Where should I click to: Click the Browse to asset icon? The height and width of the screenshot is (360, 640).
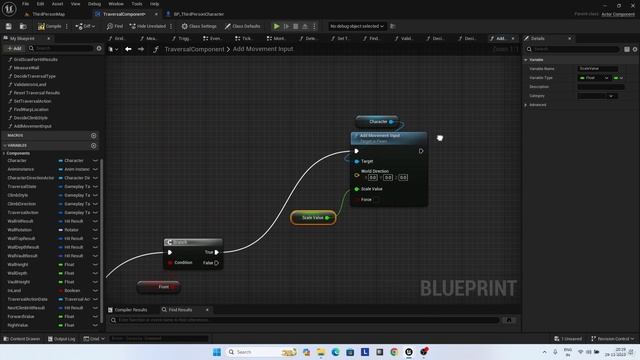23,26
